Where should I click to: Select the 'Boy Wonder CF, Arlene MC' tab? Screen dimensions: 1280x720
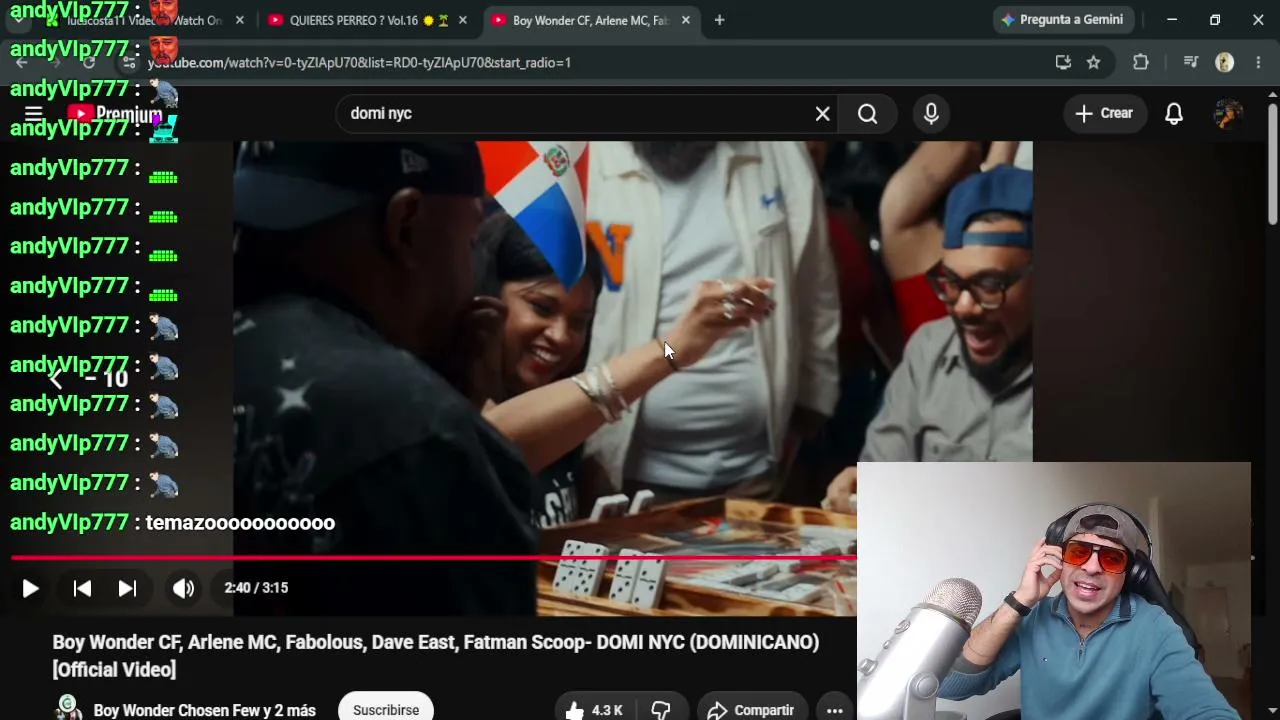[x=590, y=20]
